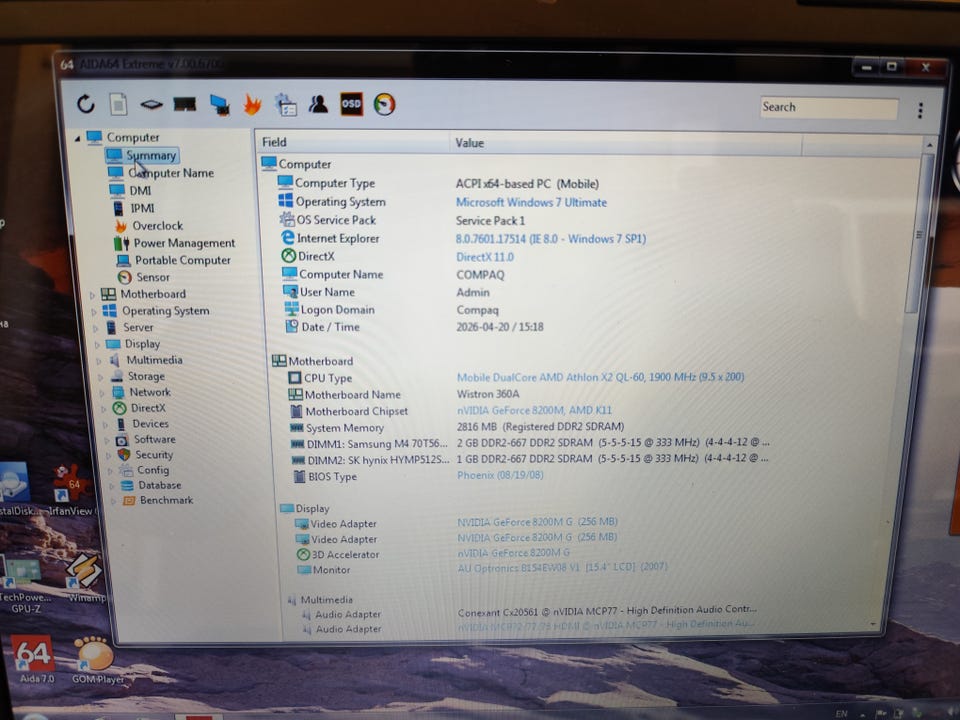Screen dimensions: 960x720
Task: Open the Internet Explorer version link
Action: tap(550, 239)
